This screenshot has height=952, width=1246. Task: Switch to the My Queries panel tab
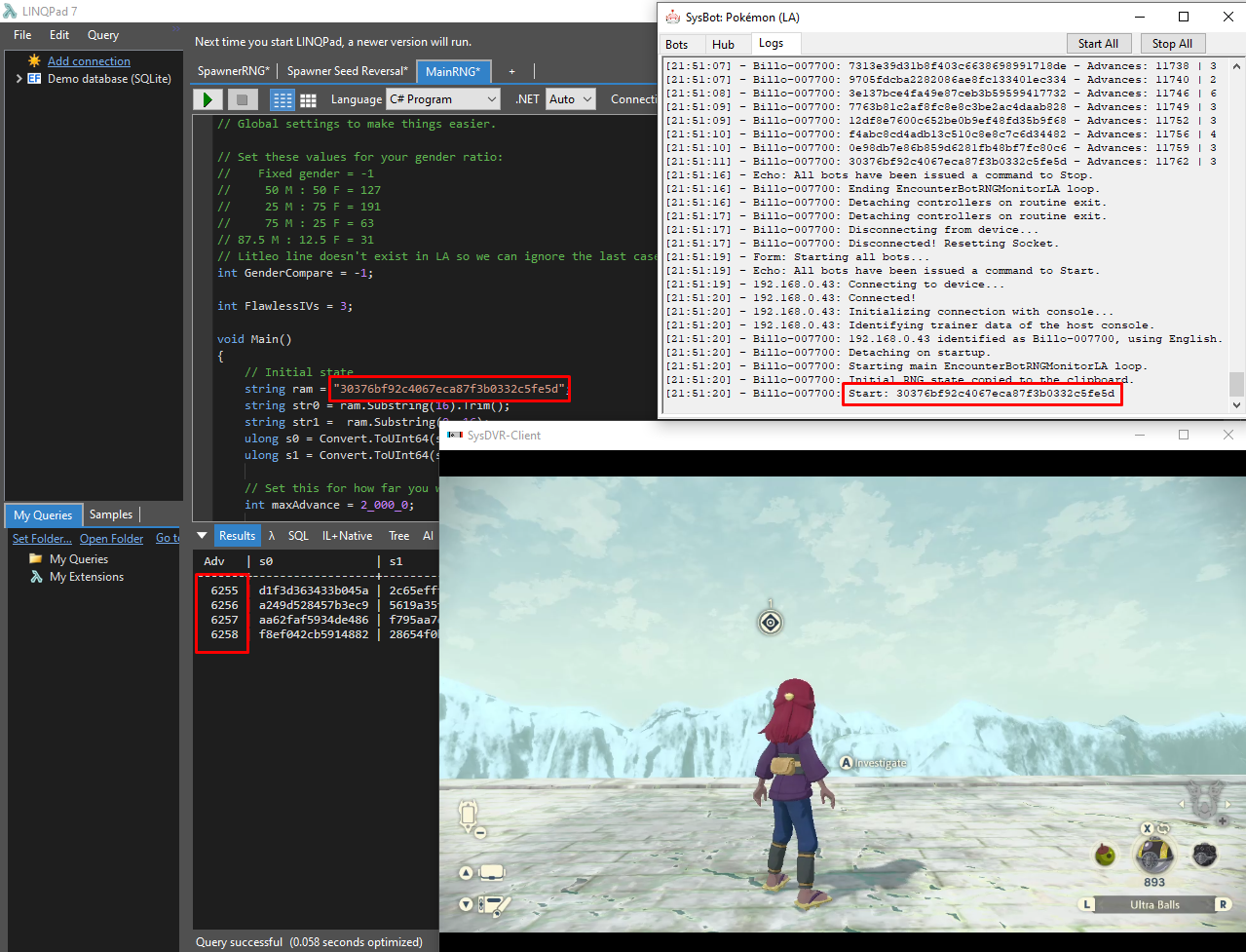[43, 514]
